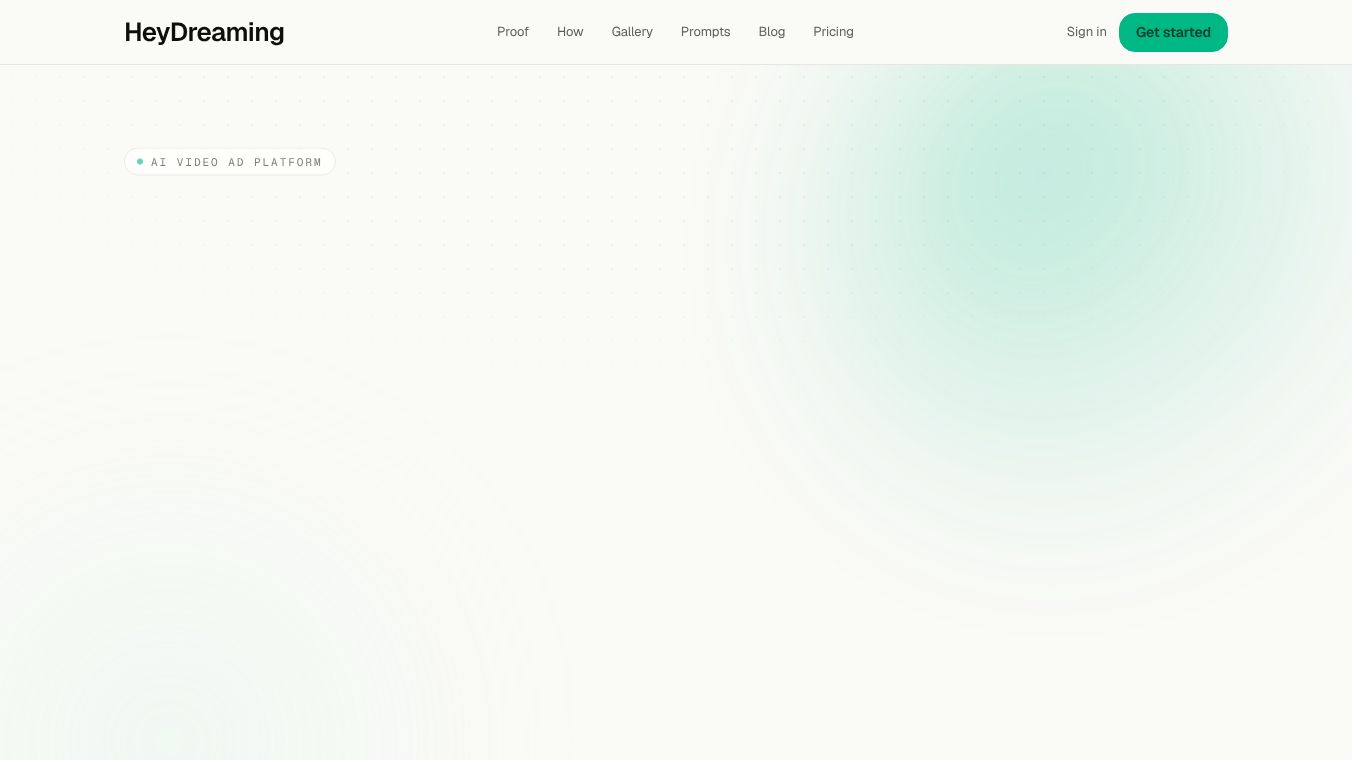Explore Prompts from the header menu
1352x760 pixels.
point(705,32)
